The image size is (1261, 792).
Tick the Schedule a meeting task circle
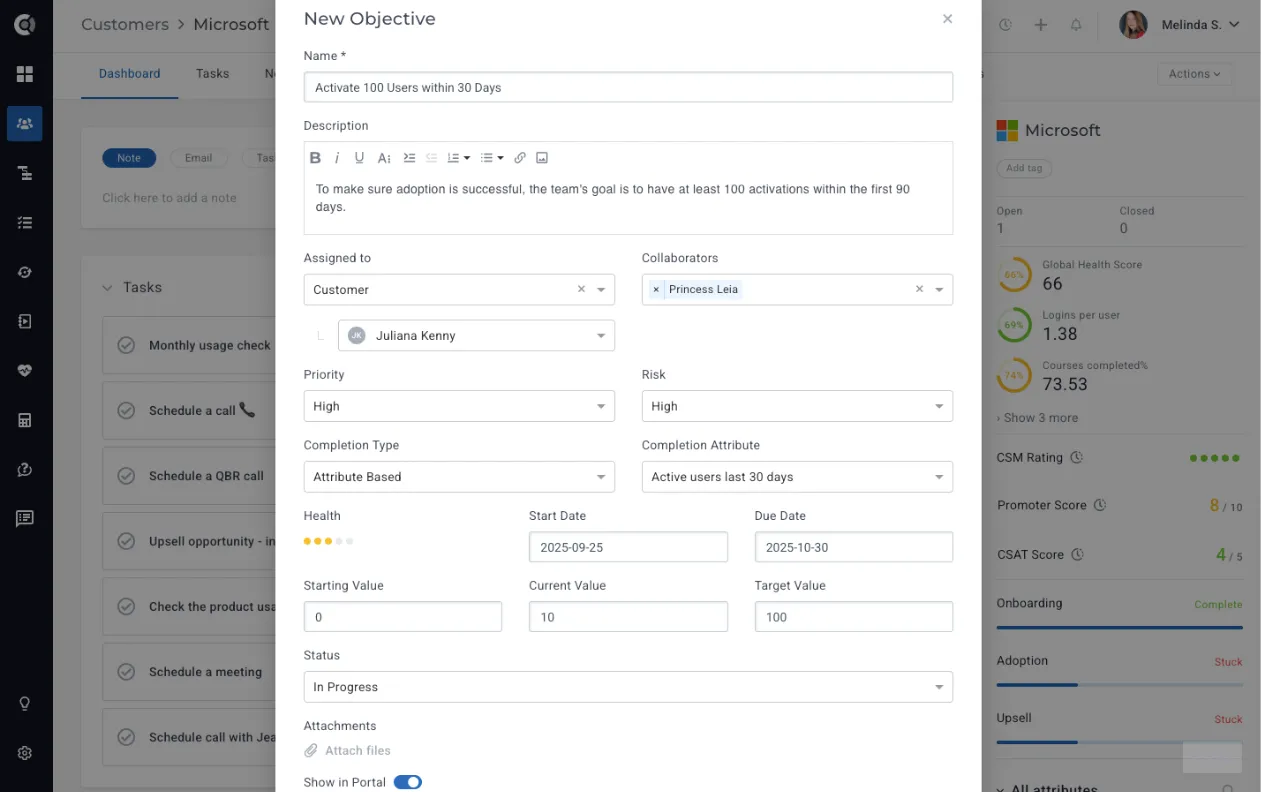[127, 672]
